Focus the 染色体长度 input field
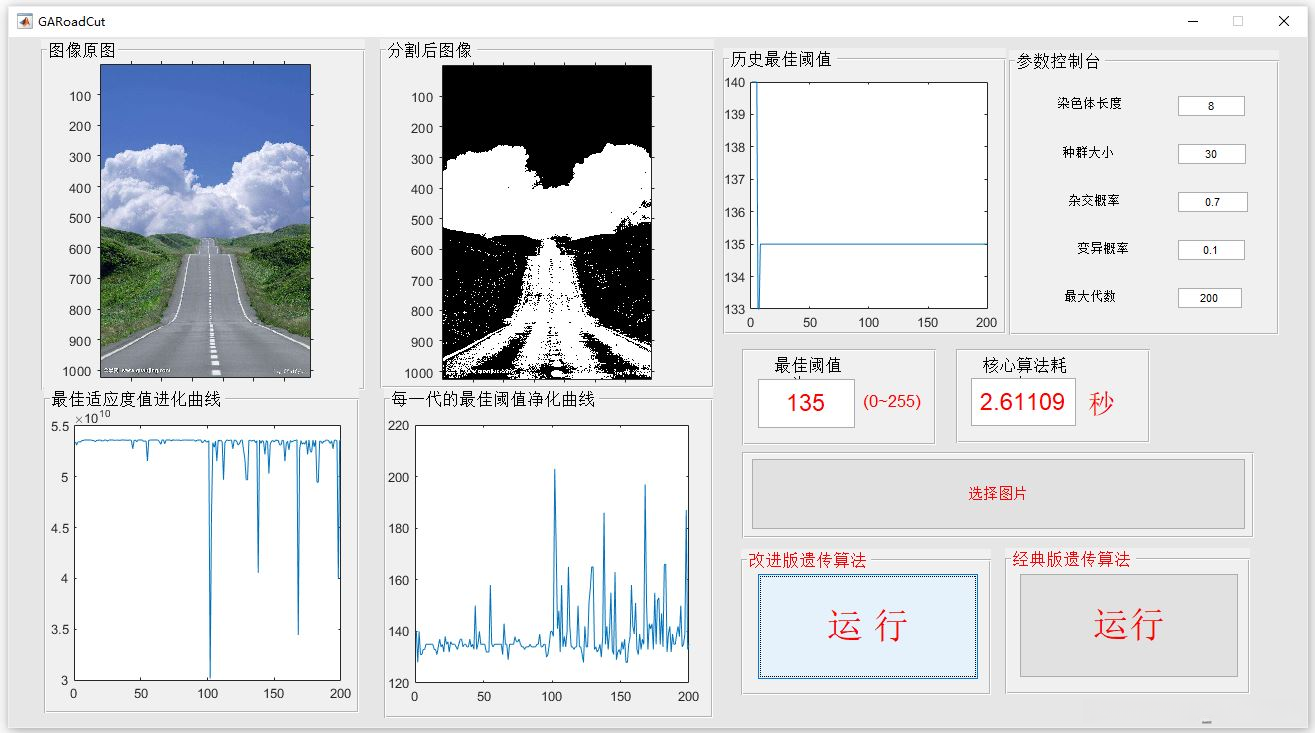The width and height of the screenshot is (1315, 733). 1211,106
